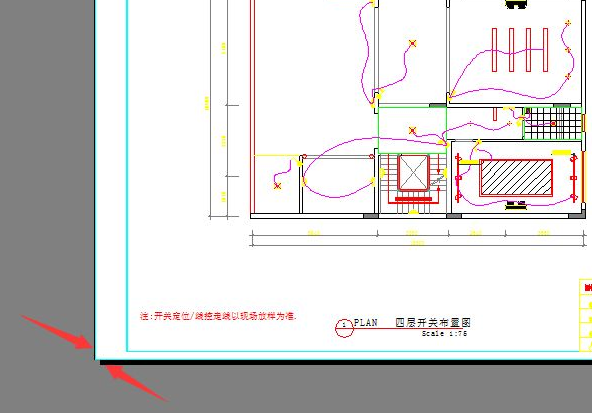Select the red-outlined diagonally hatched rectangle

click(516, 177)
